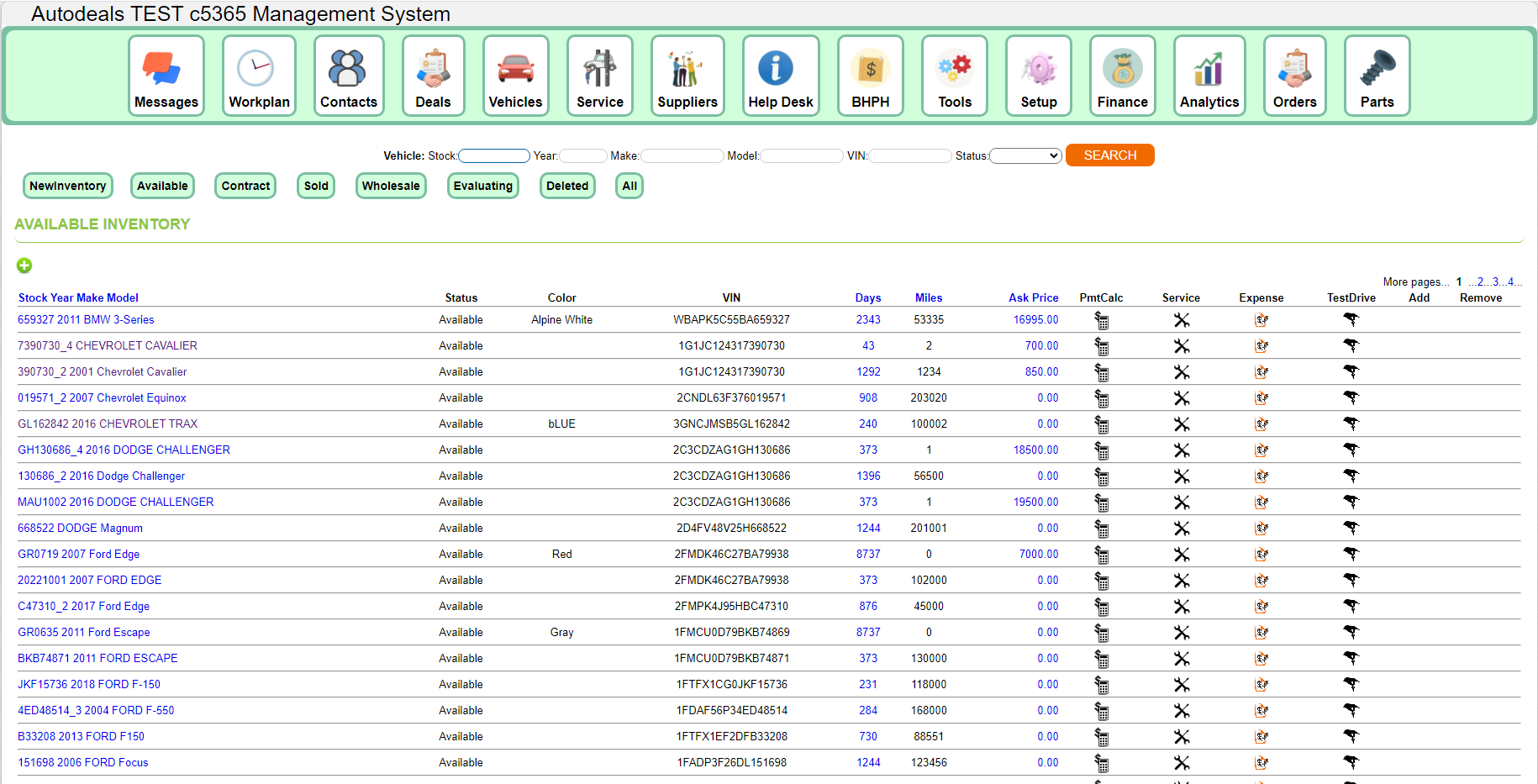Sort inventory by Days column
Screen dimensions: 1538x784
tap(868, 297)
